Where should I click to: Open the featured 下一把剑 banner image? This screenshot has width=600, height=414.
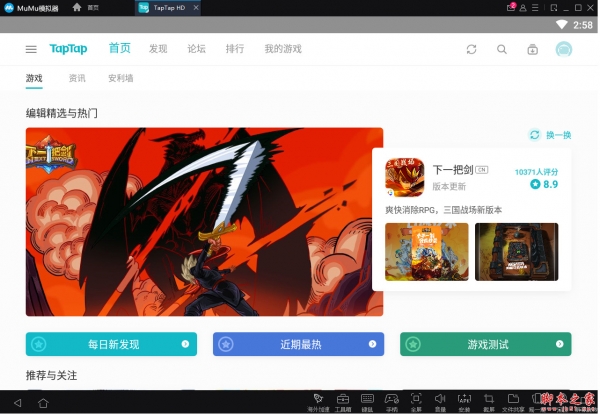tap(204, 222)
